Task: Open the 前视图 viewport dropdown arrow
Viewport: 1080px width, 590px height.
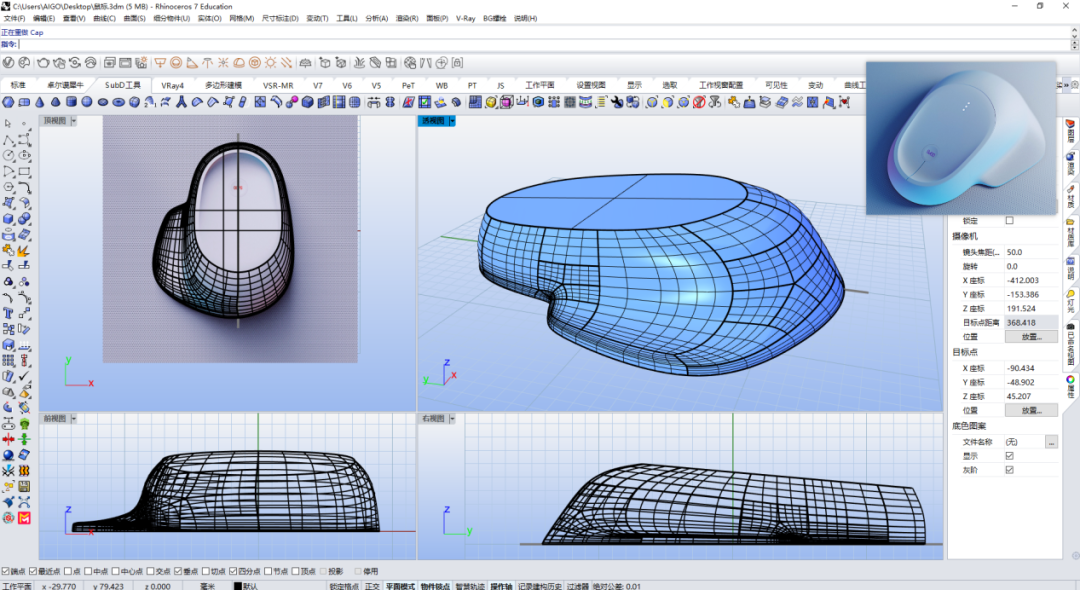Action: 74,419
